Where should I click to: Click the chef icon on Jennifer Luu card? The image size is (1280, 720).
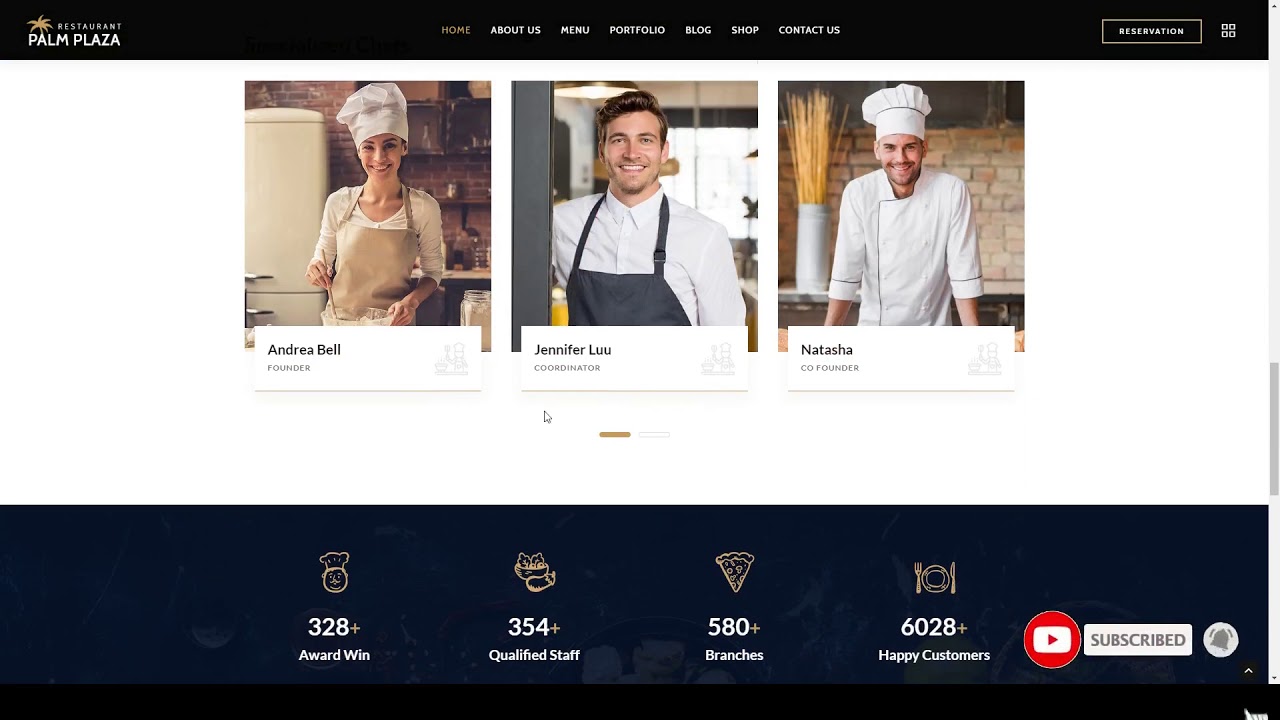[x=718, y=358]
